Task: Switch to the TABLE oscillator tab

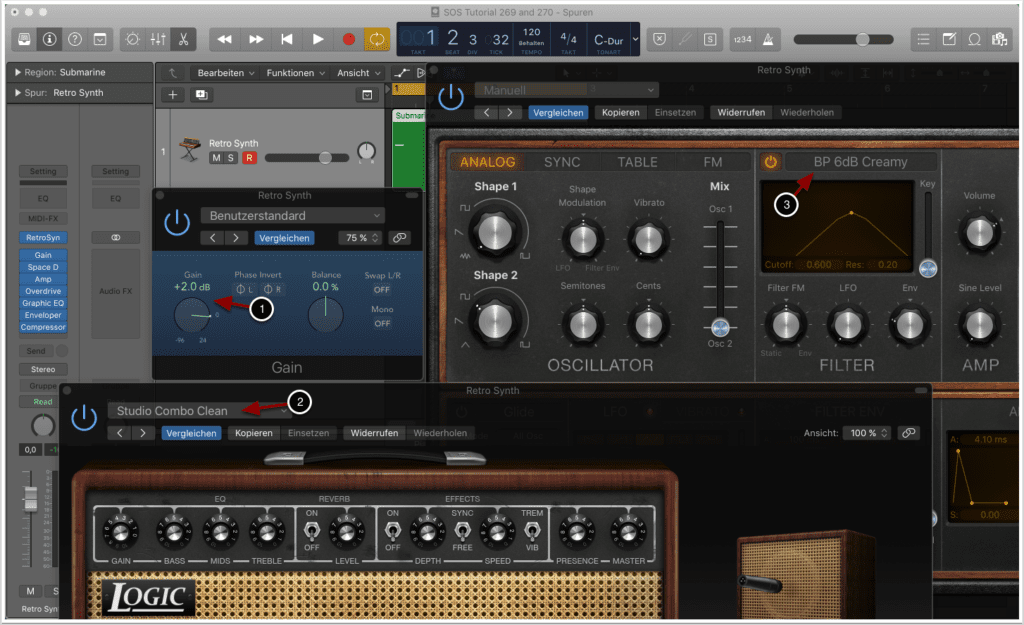Action: point(637,162)
